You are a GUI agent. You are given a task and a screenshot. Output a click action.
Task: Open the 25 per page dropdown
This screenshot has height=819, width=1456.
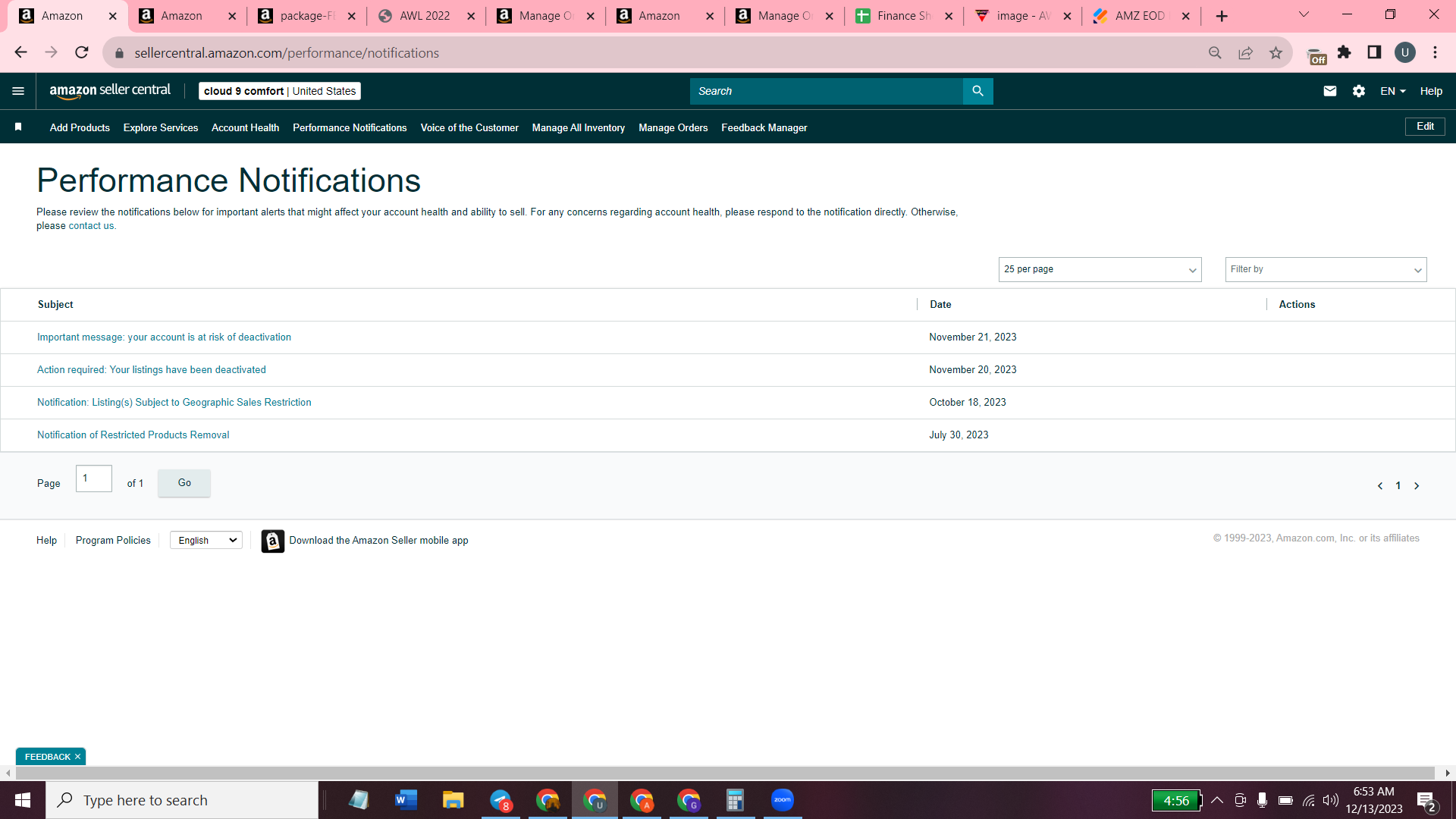click(1100, 269)
